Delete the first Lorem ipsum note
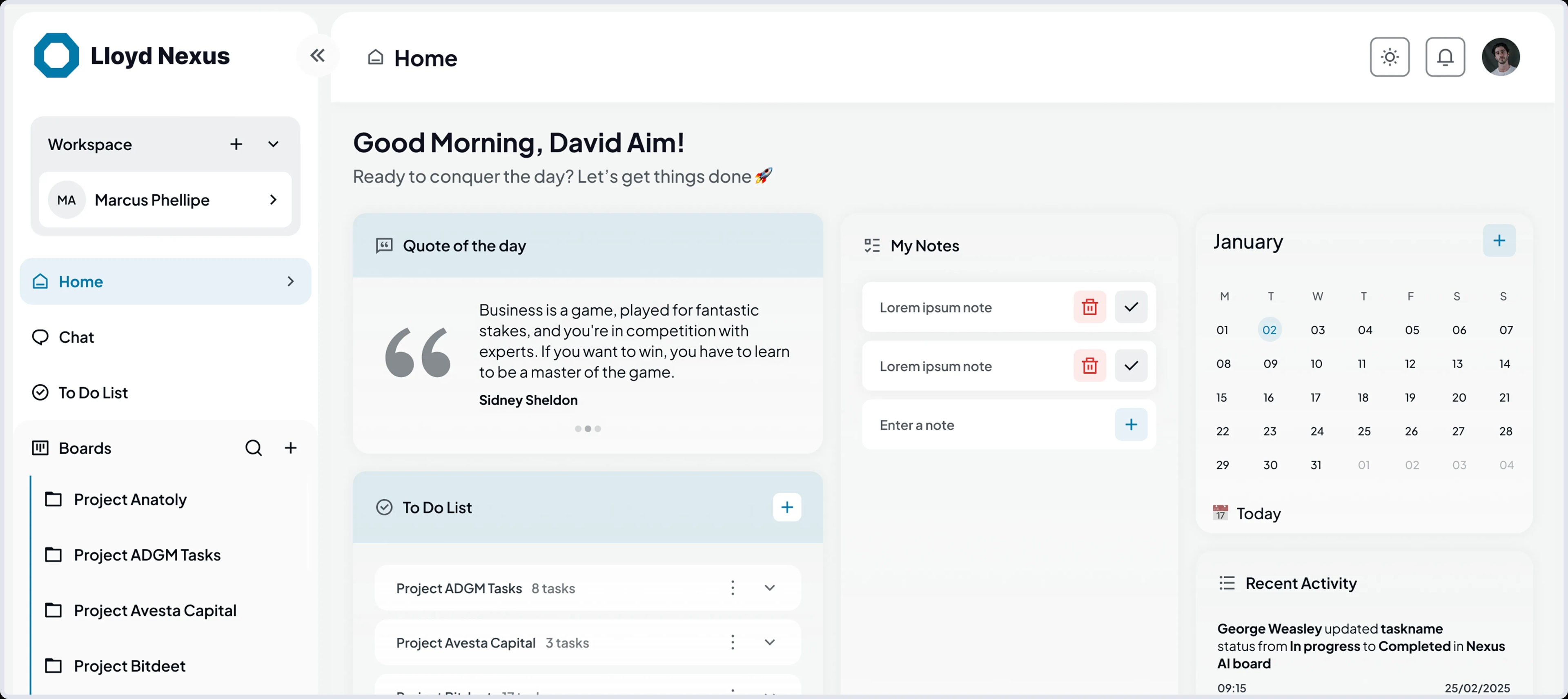Viewport: 1568px width, 699px height. (1089, 307)
